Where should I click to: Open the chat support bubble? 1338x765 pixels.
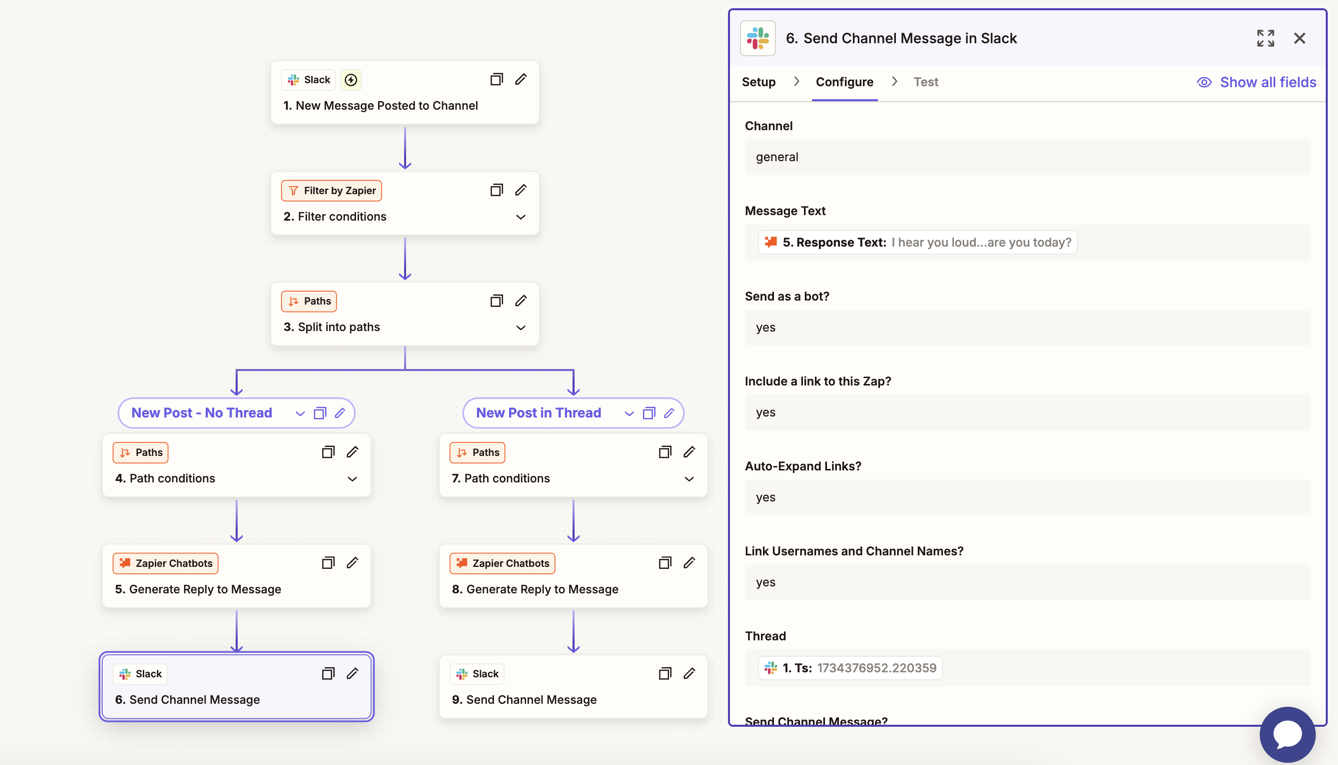coord(1287,734)
